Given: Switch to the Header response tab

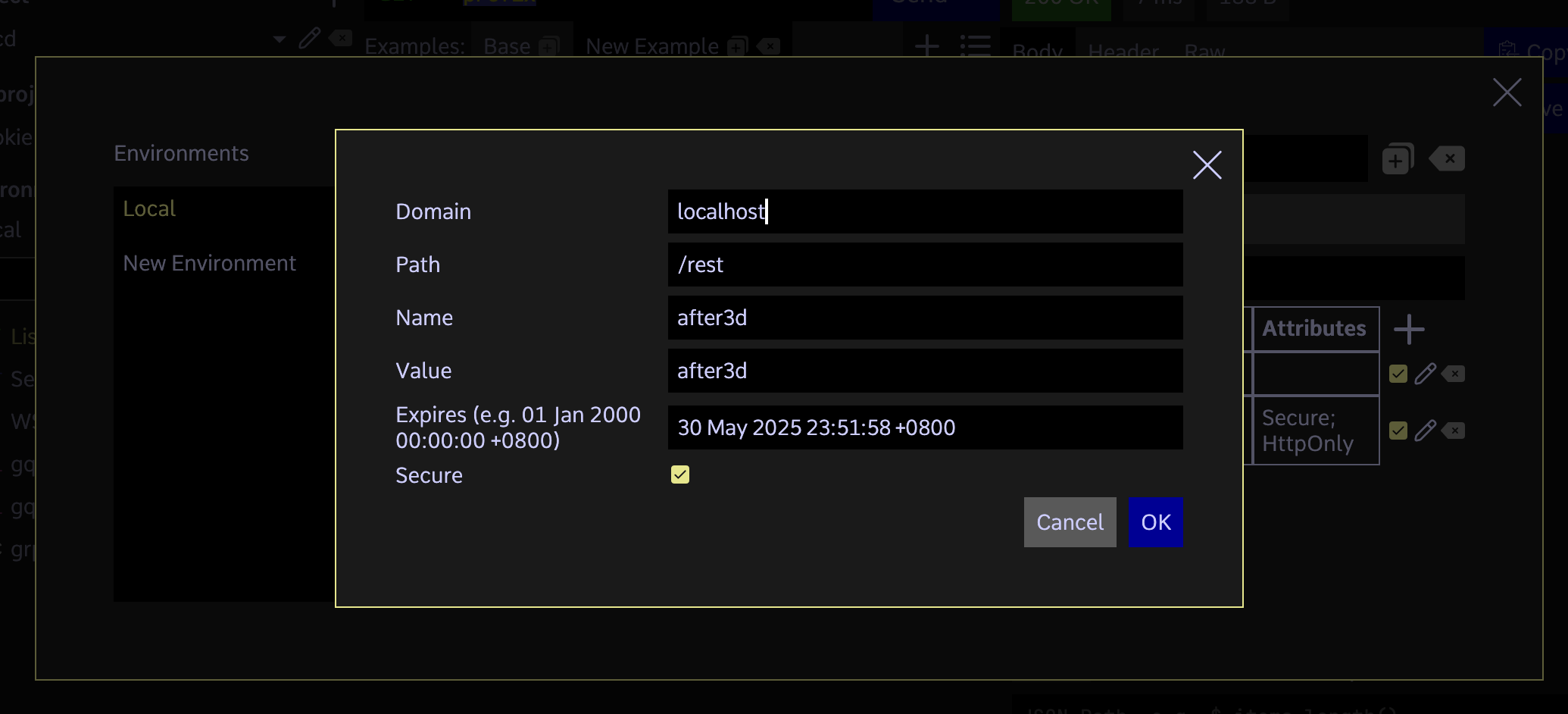Looking at the screenshot, I should 1123,50.
